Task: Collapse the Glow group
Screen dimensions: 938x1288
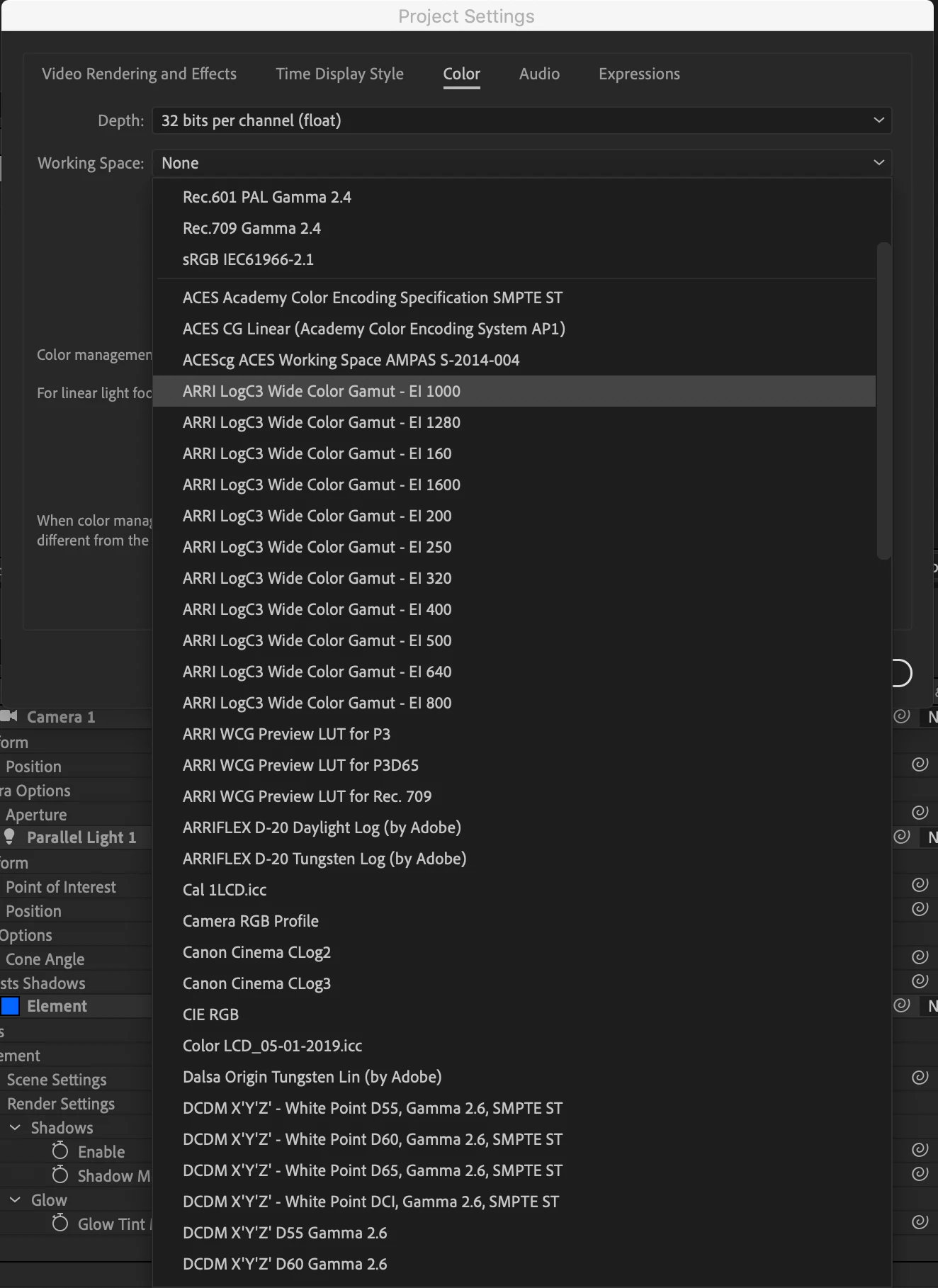Action: click(15, 1199)
